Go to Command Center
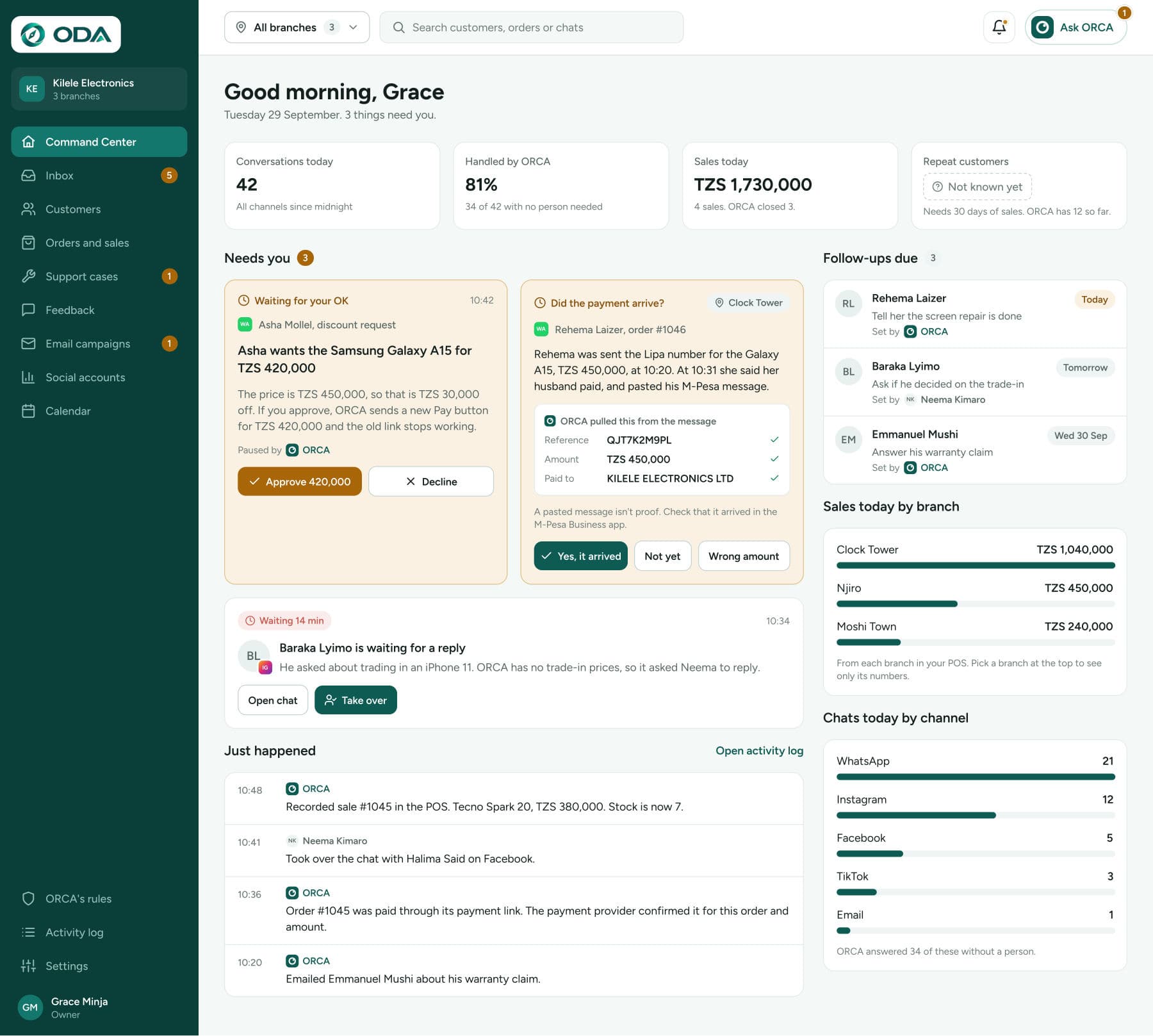The image size is (1153, 1036). point(99,142)
